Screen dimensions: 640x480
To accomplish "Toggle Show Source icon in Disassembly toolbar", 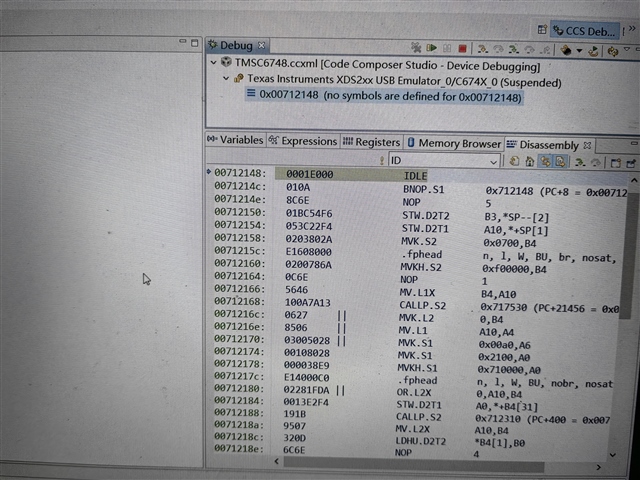I will tap(560, 162).
